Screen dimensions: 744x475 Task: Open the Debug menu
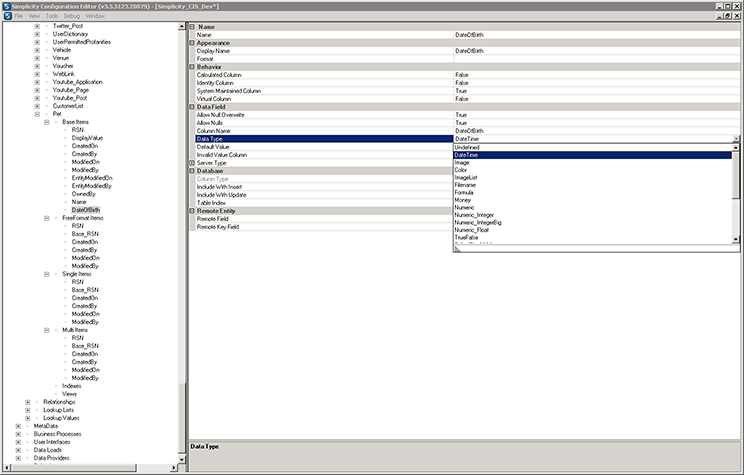coord(72,16)
